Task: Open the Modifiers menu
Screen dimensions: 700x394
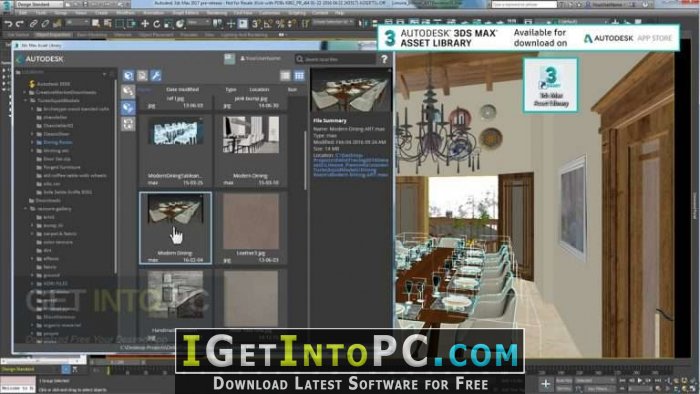Action: coord(125,13)
